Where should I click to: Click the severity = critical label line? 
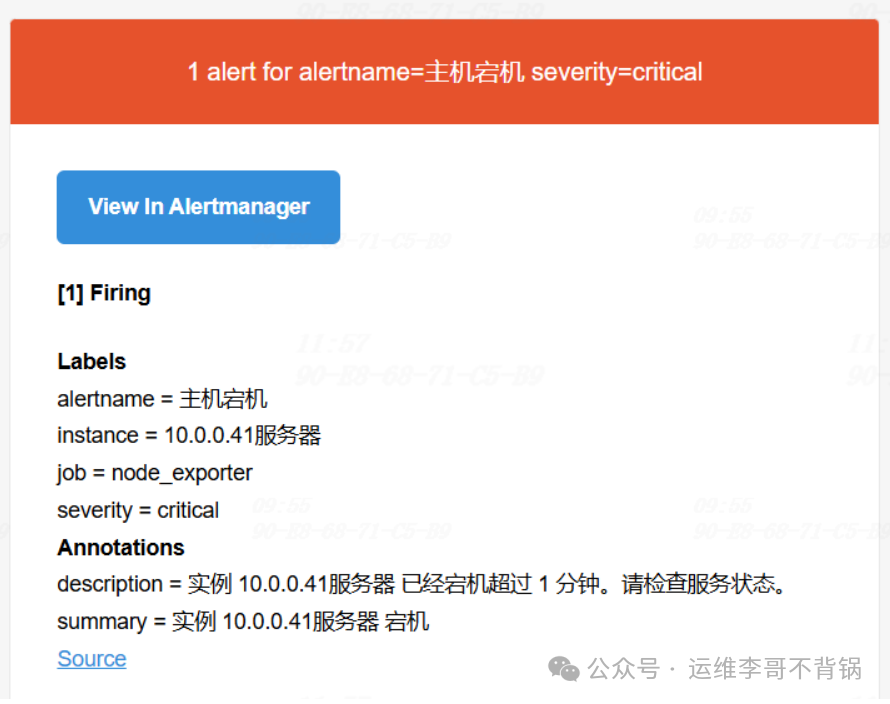pyautogui.click(x=138, y=510)
